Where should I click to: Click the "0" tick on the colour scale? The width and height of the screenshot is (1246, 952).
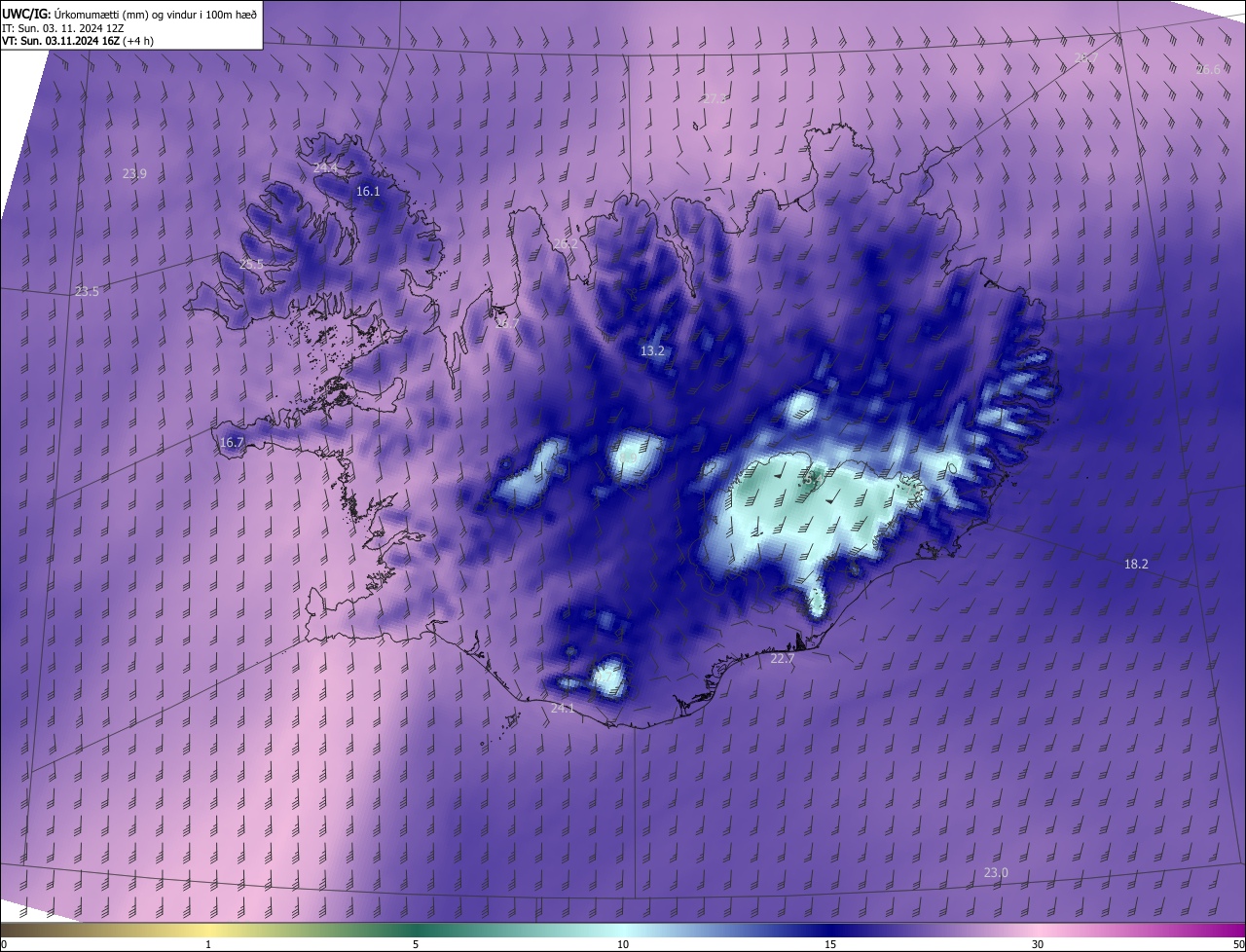4,944
